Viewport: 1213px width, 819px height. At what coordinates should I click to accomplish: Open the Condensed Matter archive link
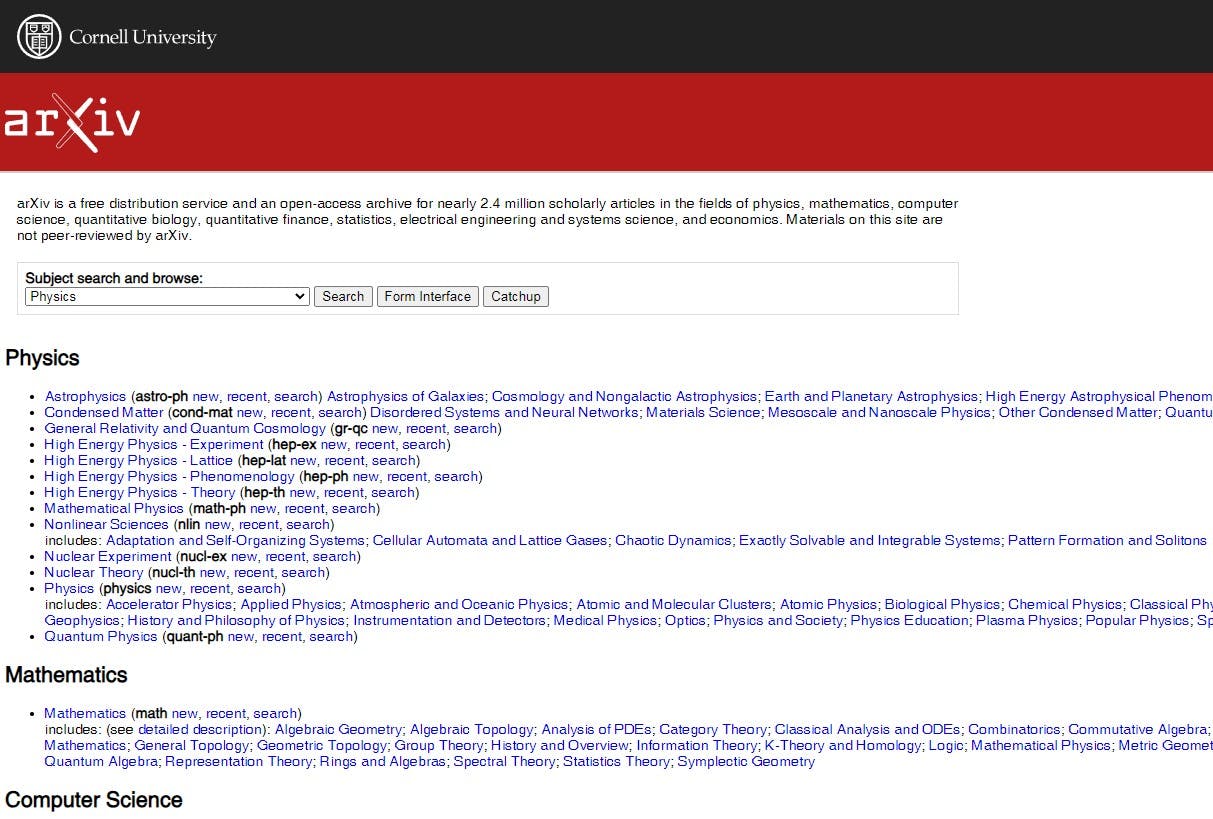click(x=104, y=413)
